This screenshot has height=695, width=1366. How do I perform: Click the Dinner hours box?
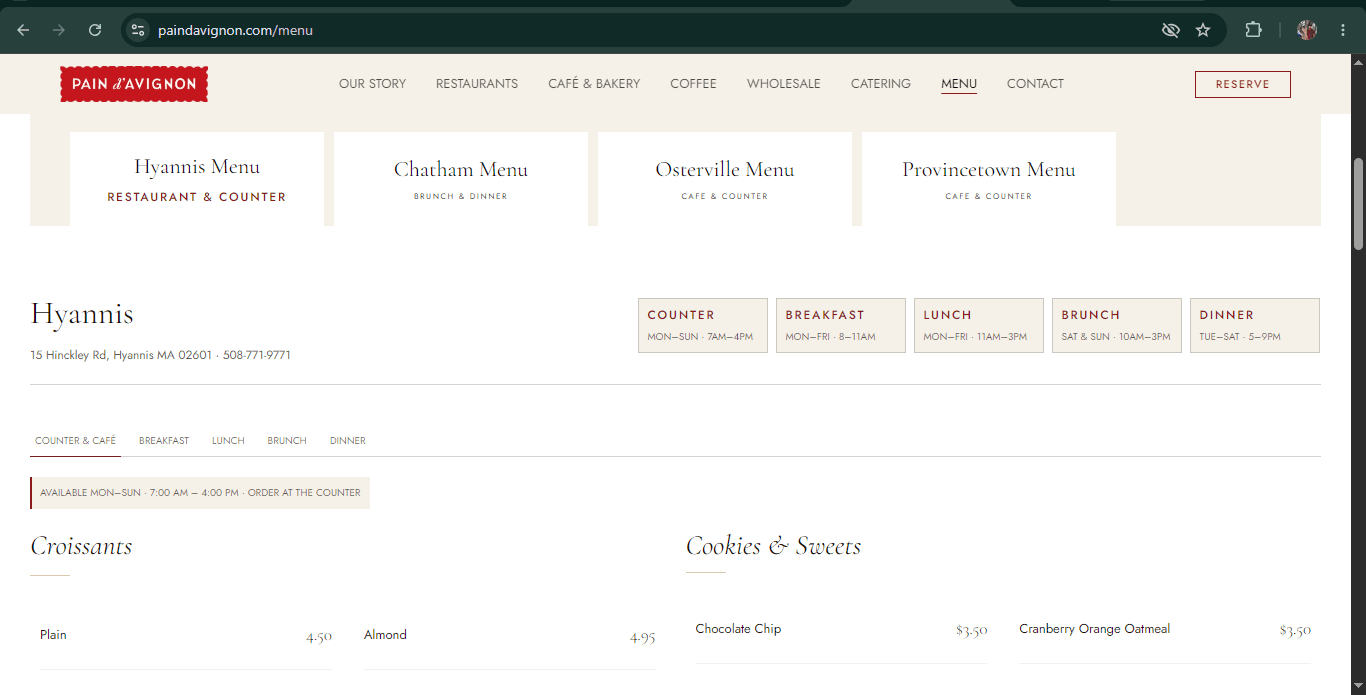point(1255,325)
